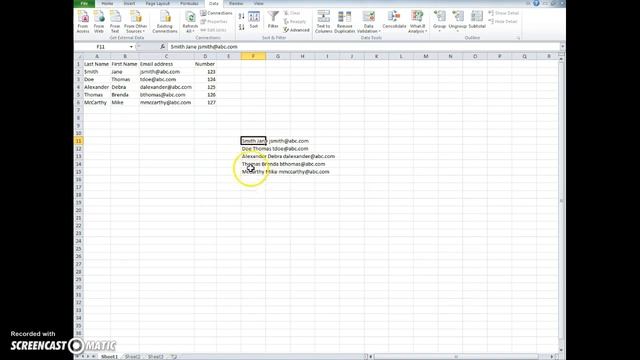This screenshot has height=360, width=640.
Task: Select column F header
Action: coord(253,56)
